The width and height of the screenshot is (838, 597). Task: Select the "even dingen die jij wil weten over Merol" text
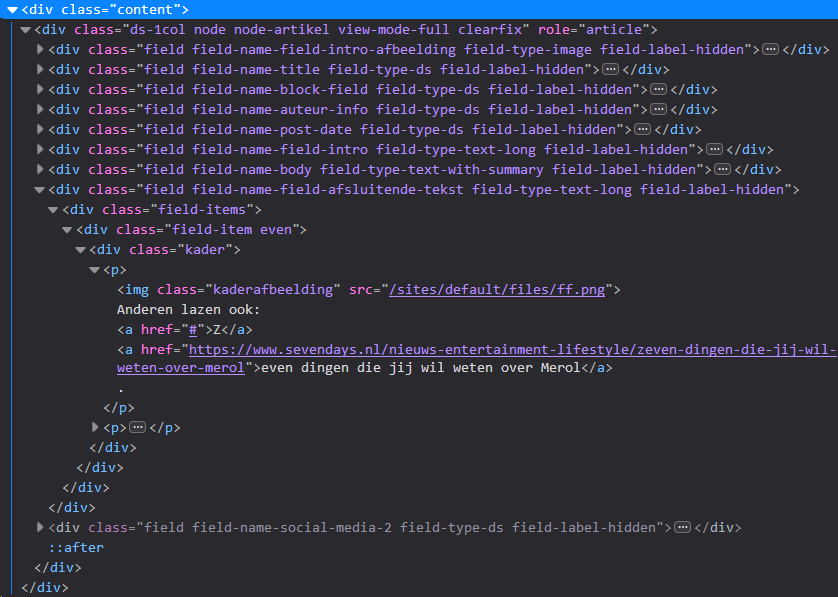(420, 368)
